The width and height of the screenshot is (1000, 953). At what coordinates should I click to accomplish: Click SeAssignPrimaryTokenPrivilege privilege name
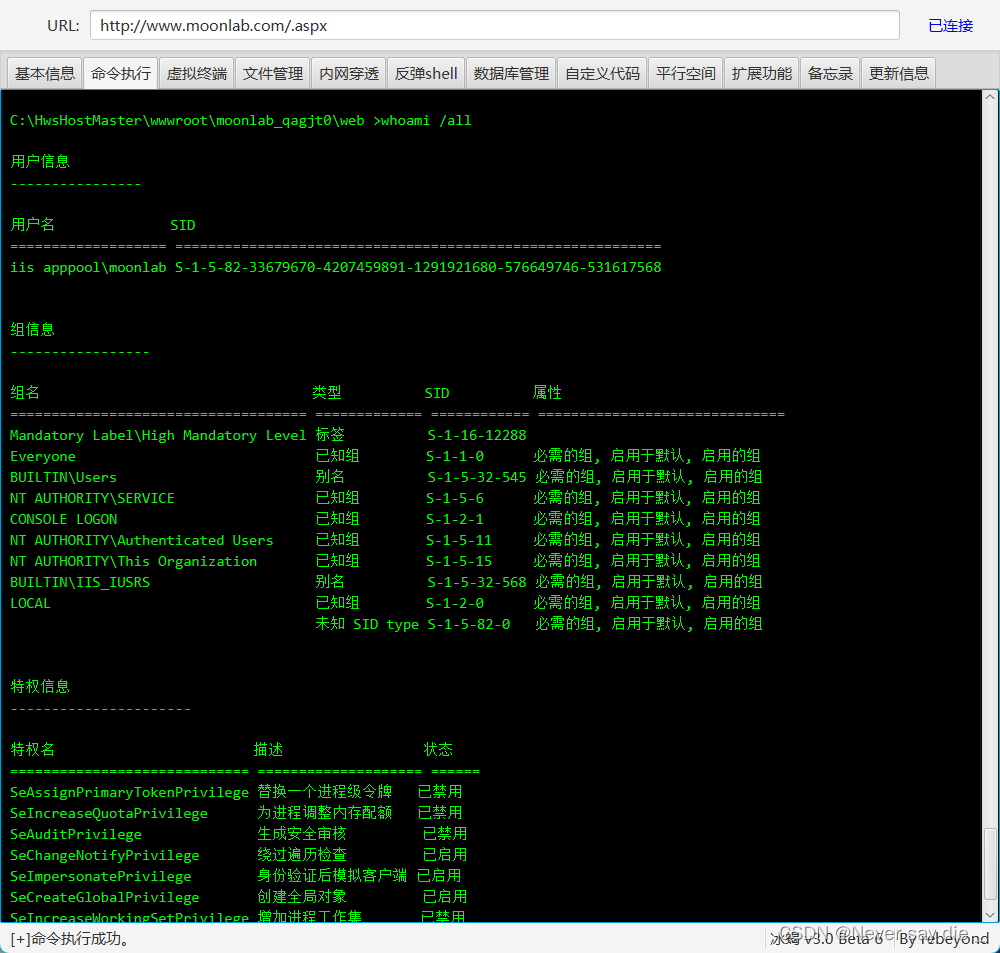tap(129, 792)
